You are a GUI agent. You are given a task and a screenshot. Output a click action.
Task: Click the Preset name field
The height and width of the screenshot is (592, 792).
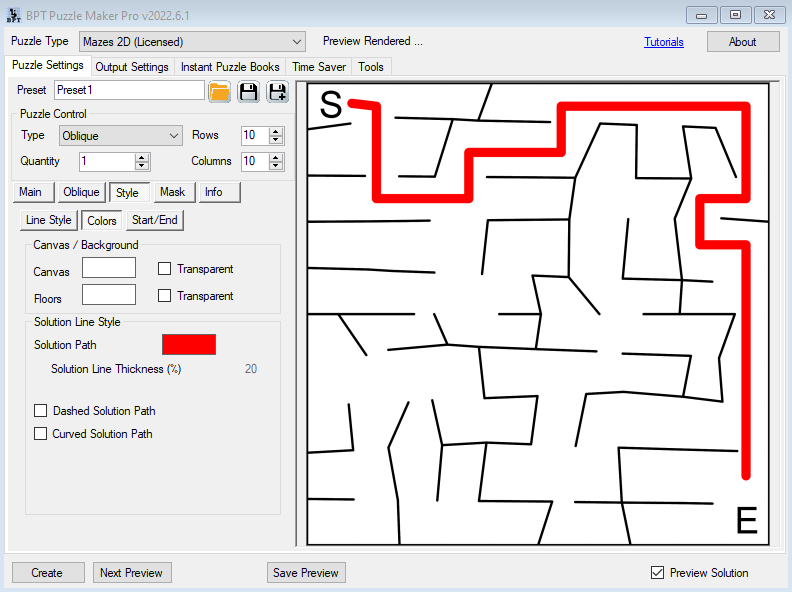click(129, 90)
